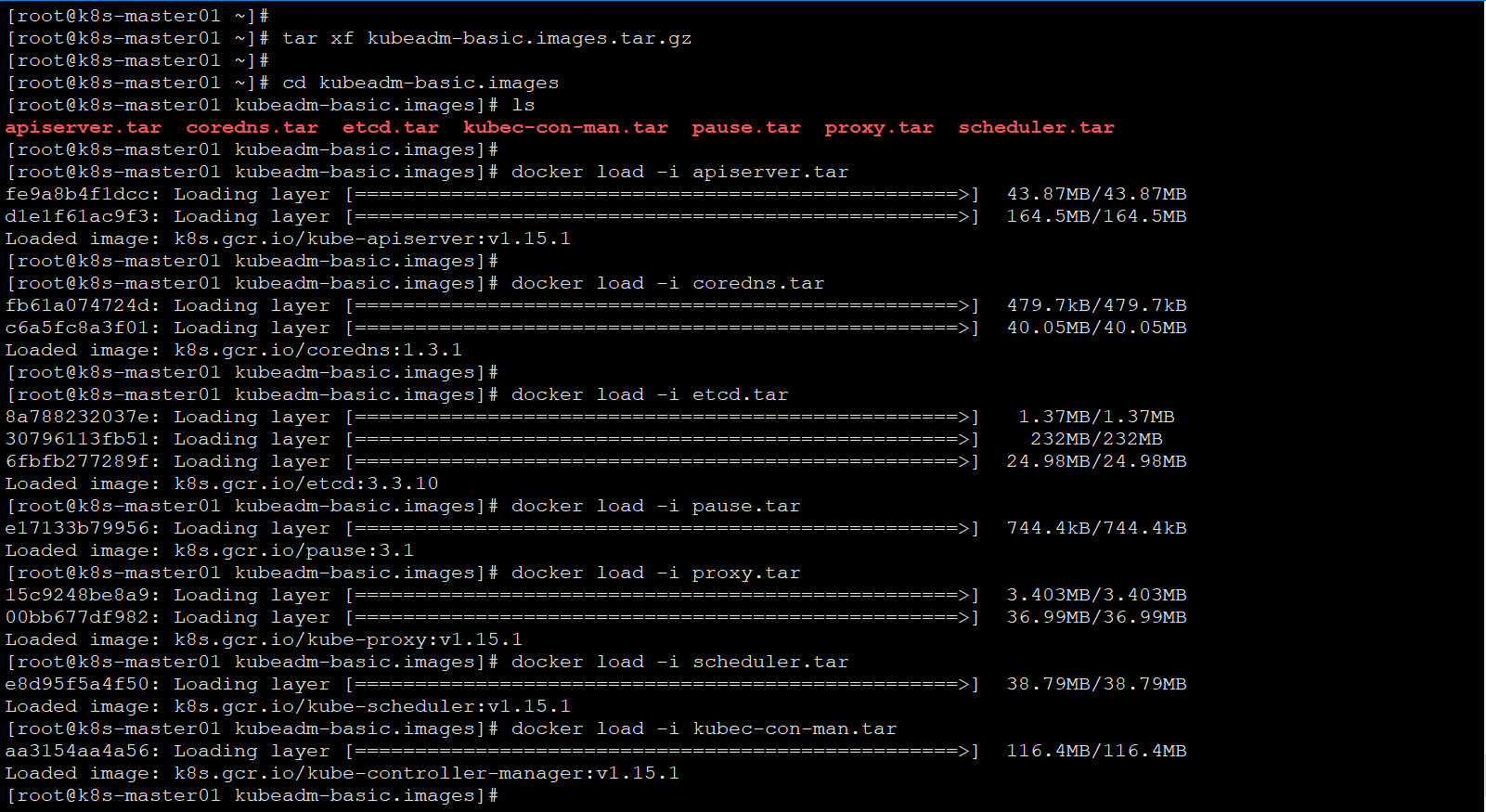Select the red coredns.tar file name

tap(252, 127)
